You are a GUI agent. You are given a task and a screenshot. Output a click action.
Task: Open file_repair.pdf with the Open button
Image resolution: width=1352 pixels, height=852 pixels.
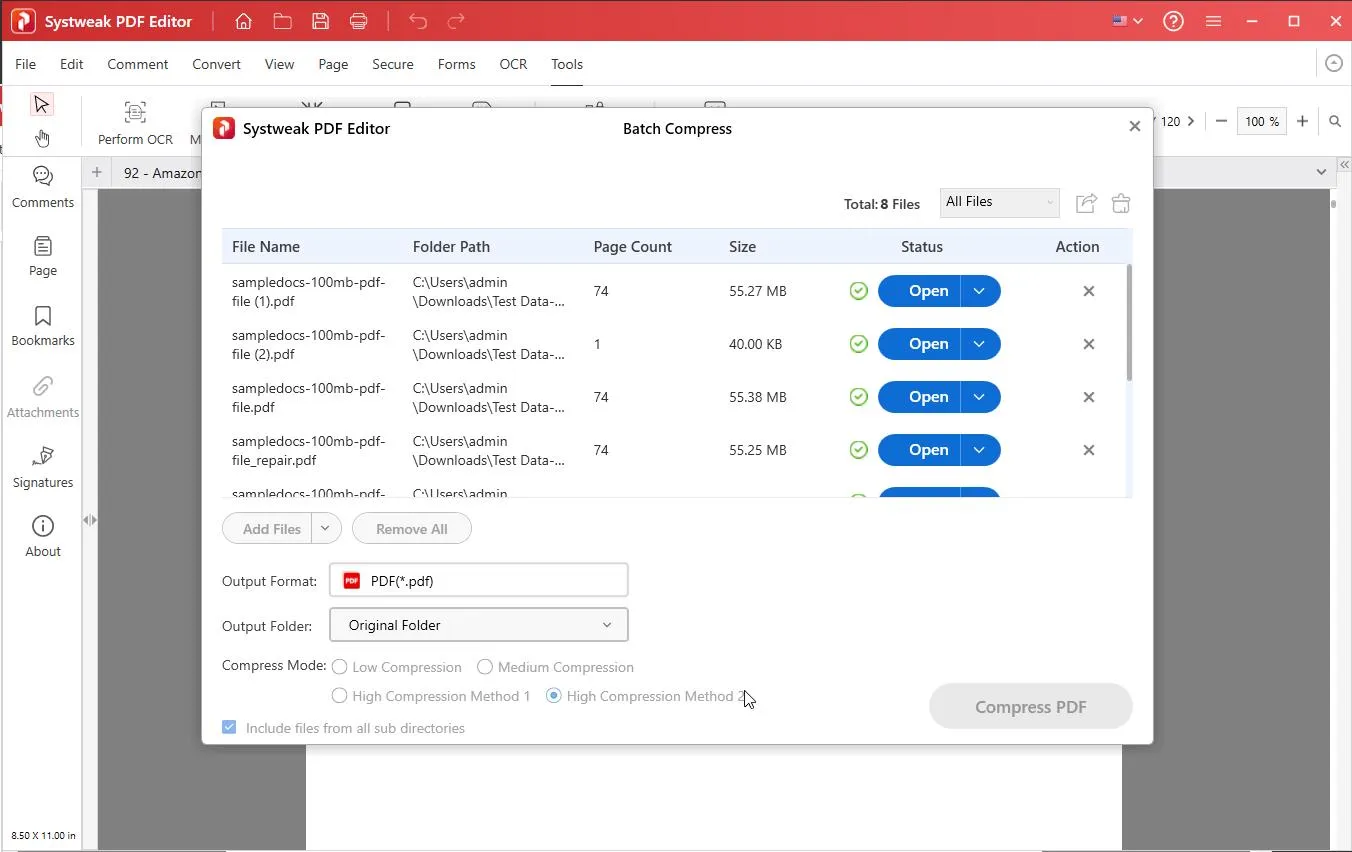(x=919, y=450)
